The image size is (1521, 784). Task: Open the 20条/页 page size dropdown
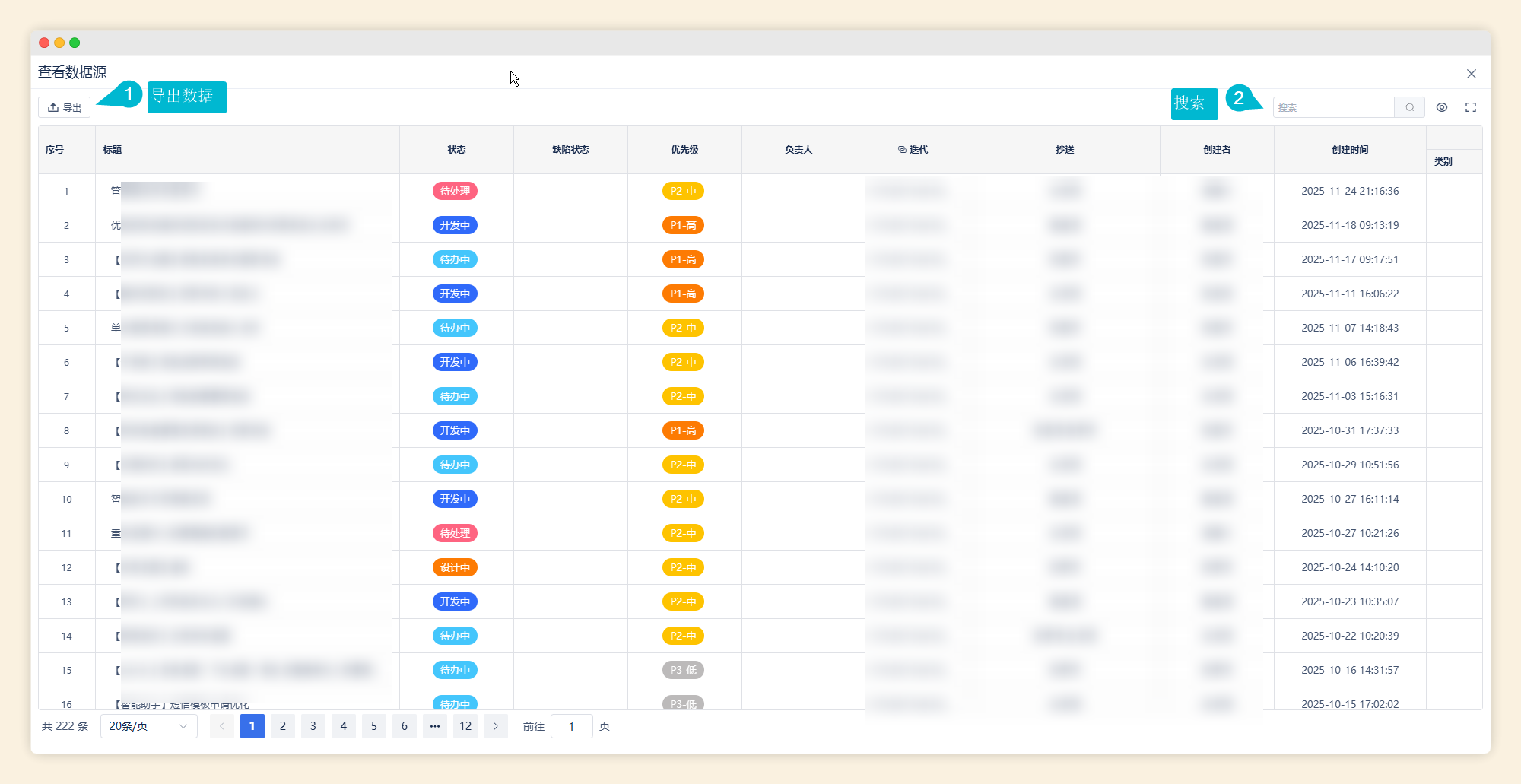(x=148, y=726)
